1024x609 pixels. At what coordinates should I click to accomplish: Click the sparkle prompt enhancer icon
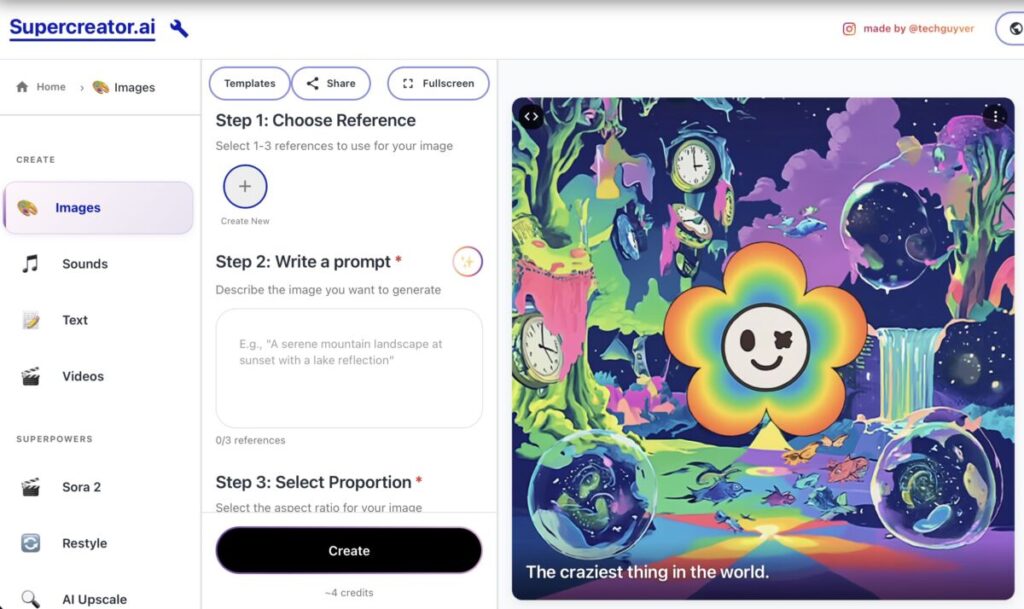[x=468, y=262]
